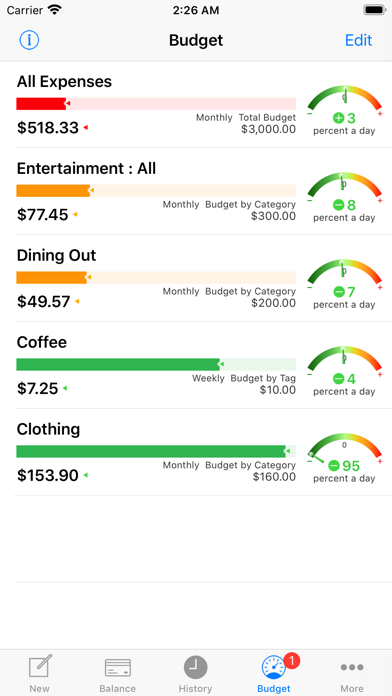Viewport: 392px width, 696px height.
Task: Click the red All Expenses progress bar
Action: pyautogui.click(x=156, y=104)
